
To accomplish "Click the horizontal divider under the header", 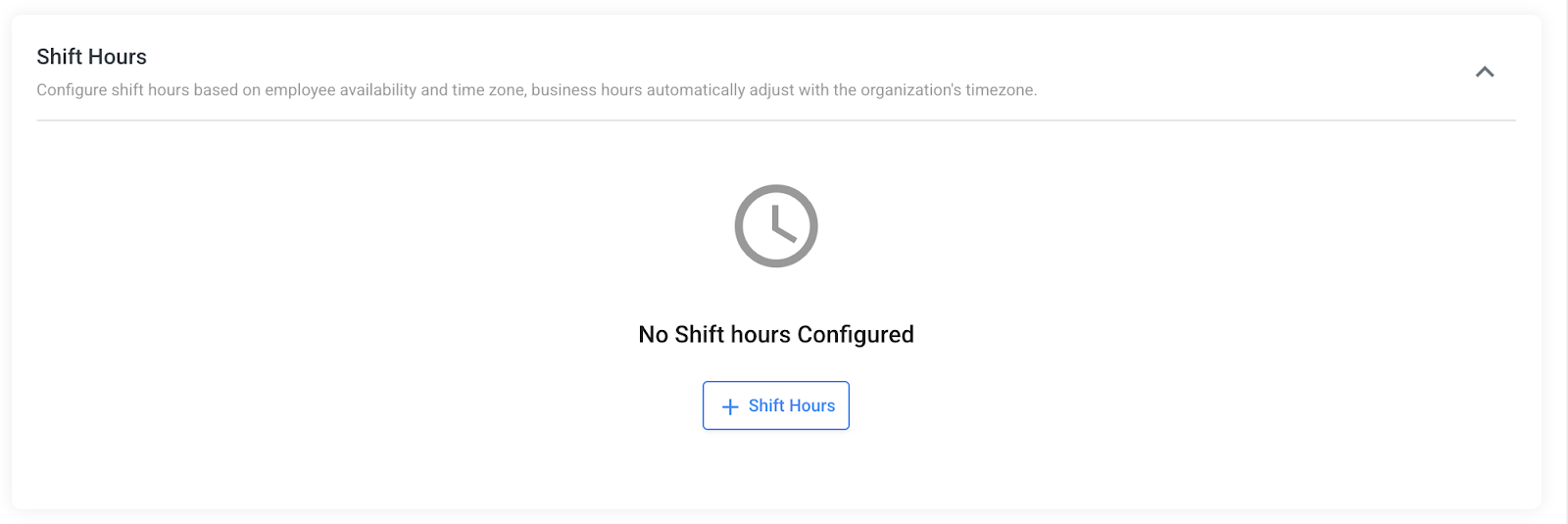I will coord(775,120).
